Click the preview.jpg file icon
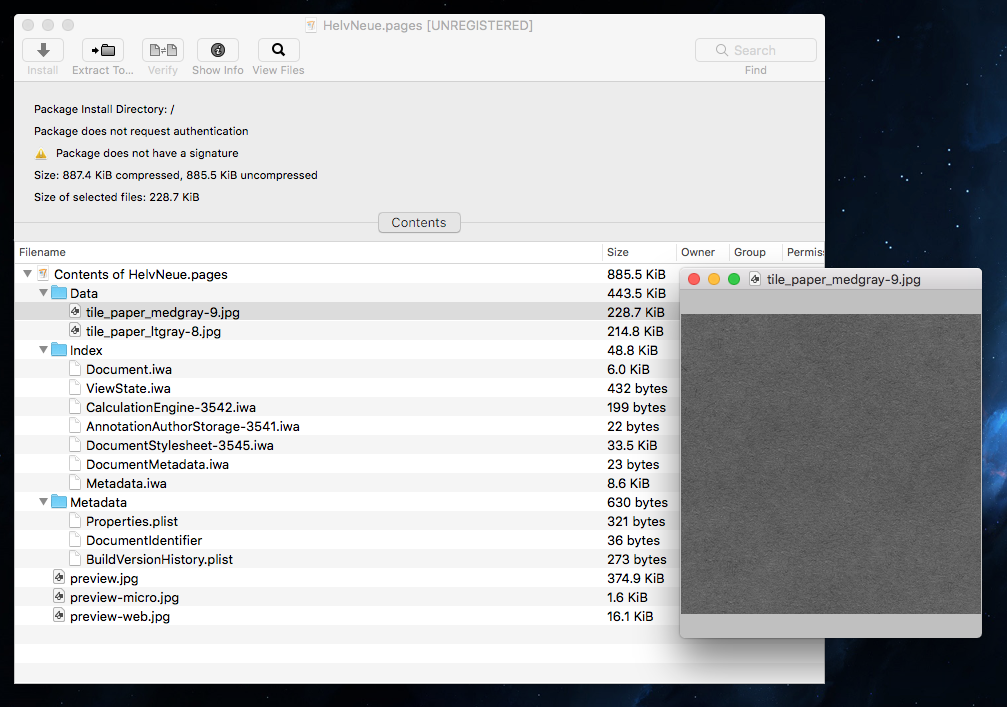The width and height of the screenshot is (1007, 707). click(59, 578)
